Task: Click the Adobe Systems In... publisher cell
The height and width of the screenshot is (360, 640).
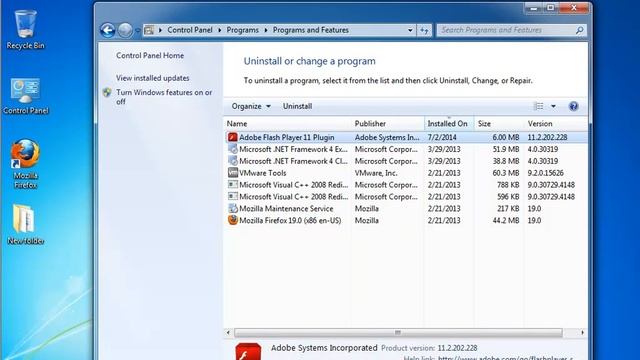Action: coord(387,138)
